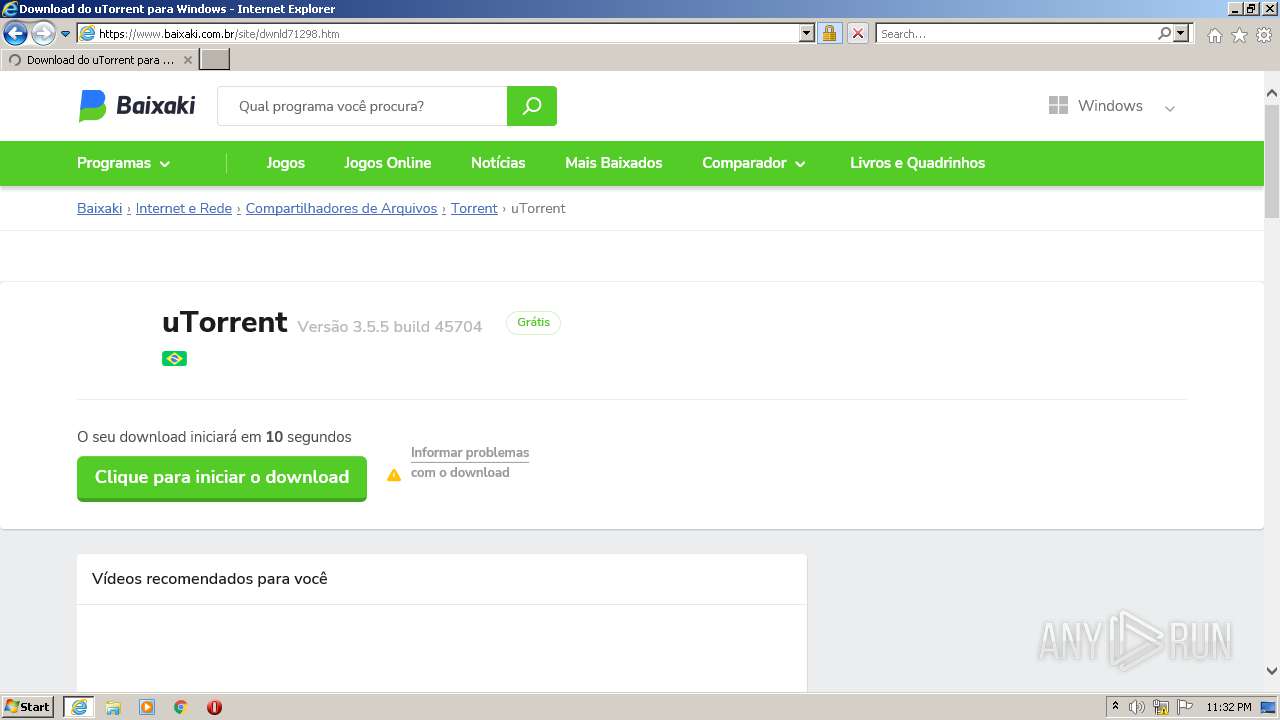This screenshot has height=720, width=1280.
Task: Open the recent pages dropdown arrow
Action: [66, 34]
